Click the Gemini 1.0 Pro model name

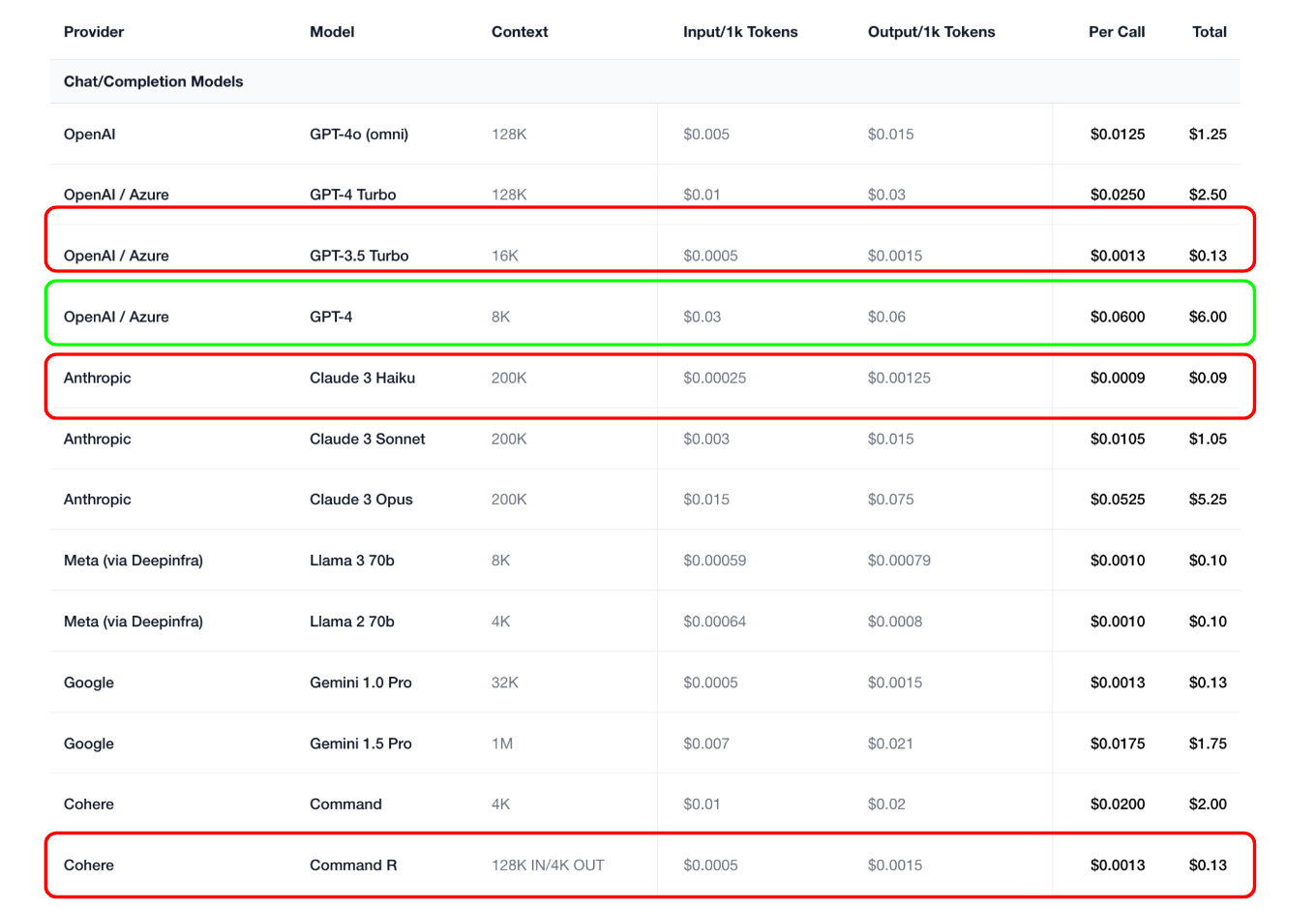361,682
